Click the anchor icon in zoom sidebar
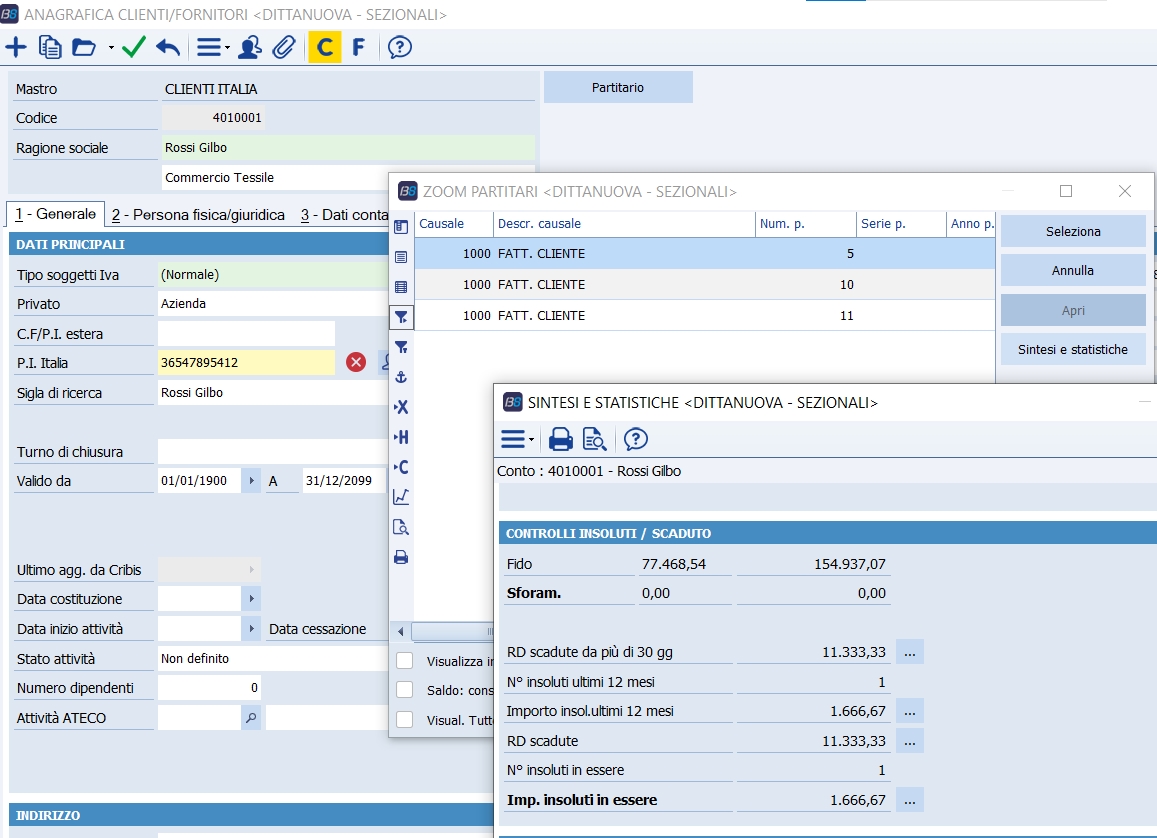Viewport: 1157px width, 838px height. click(x=401, y=377)
